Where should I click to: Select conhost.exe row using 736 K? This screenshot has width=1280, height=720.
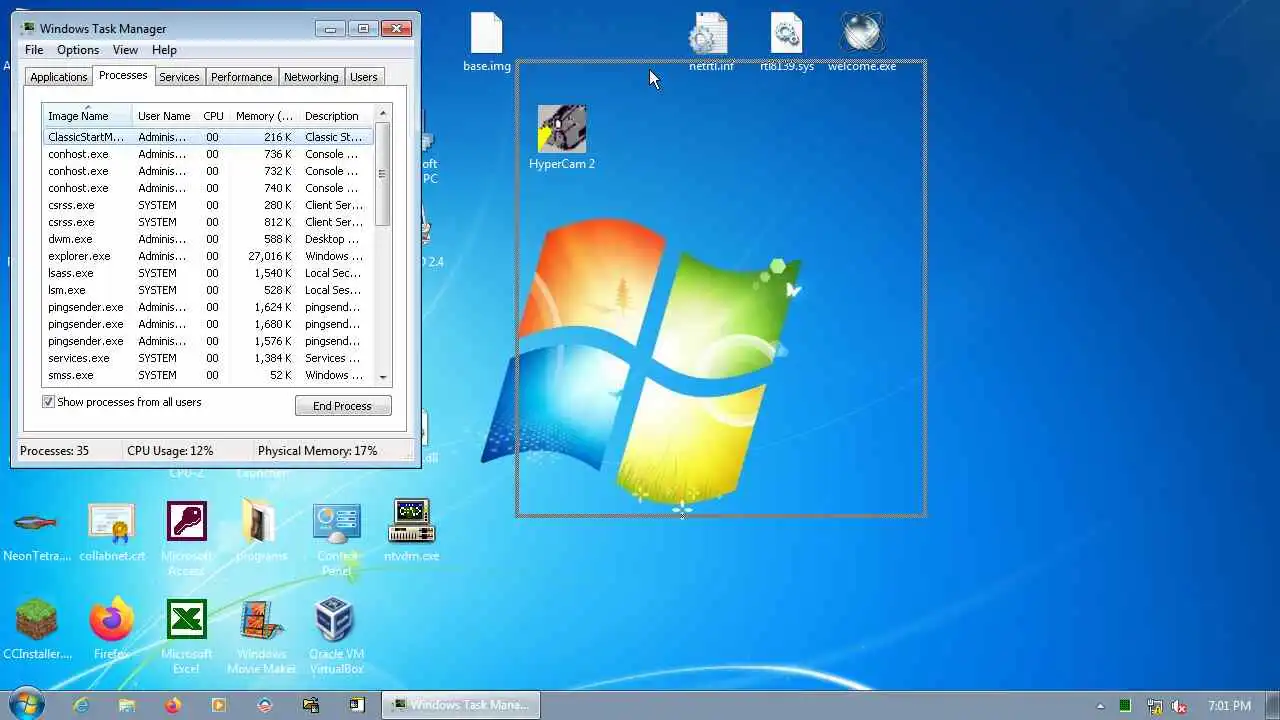(208, 154)
